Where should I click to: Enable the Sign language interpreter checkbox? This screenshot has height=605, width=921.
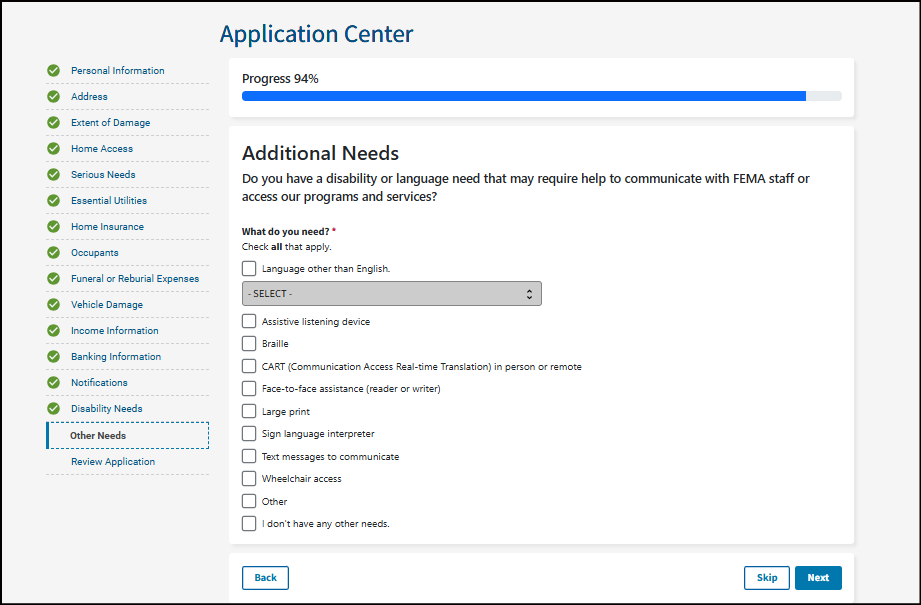coord(249,434)
